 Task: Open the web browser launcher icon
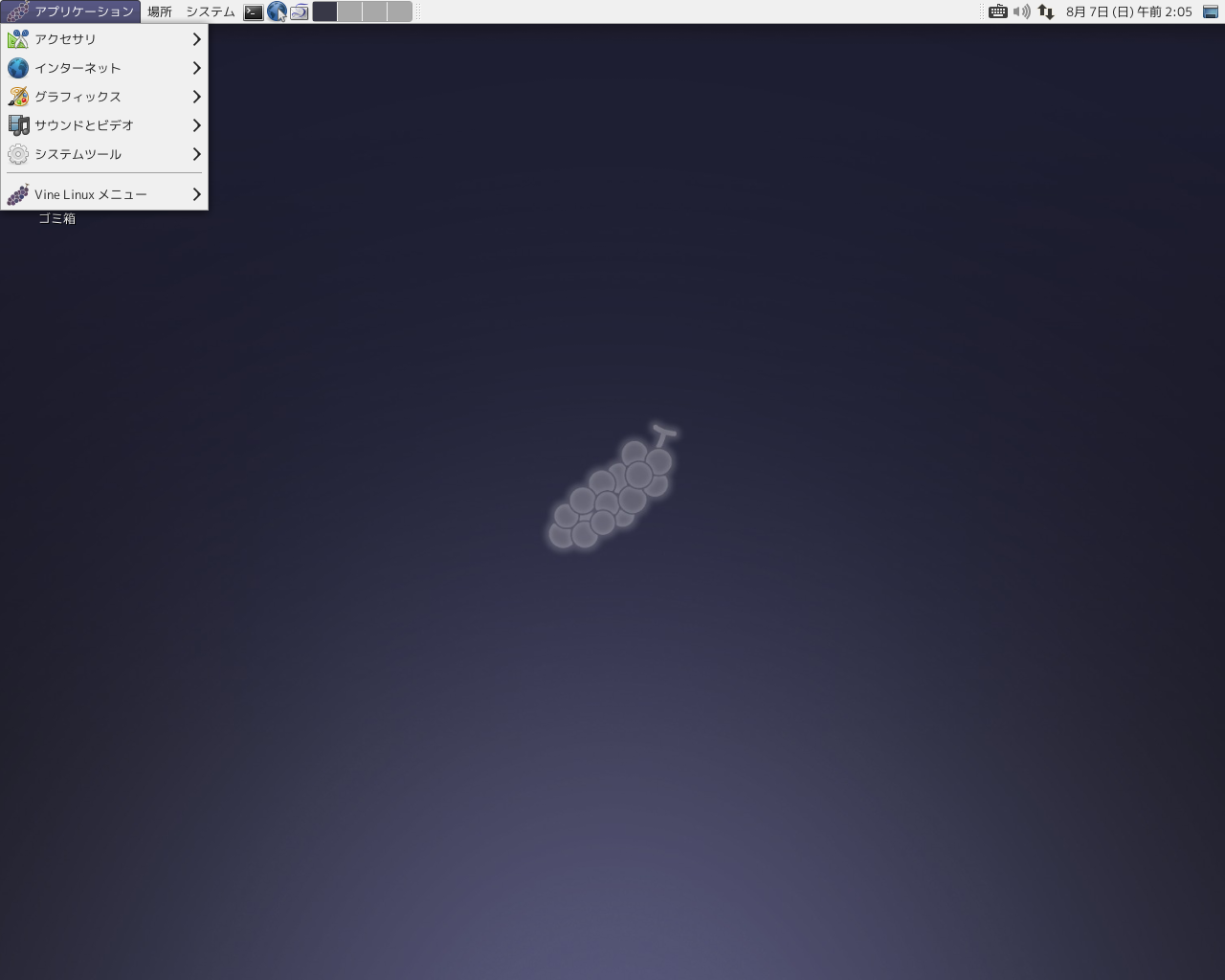pos(277,11)
